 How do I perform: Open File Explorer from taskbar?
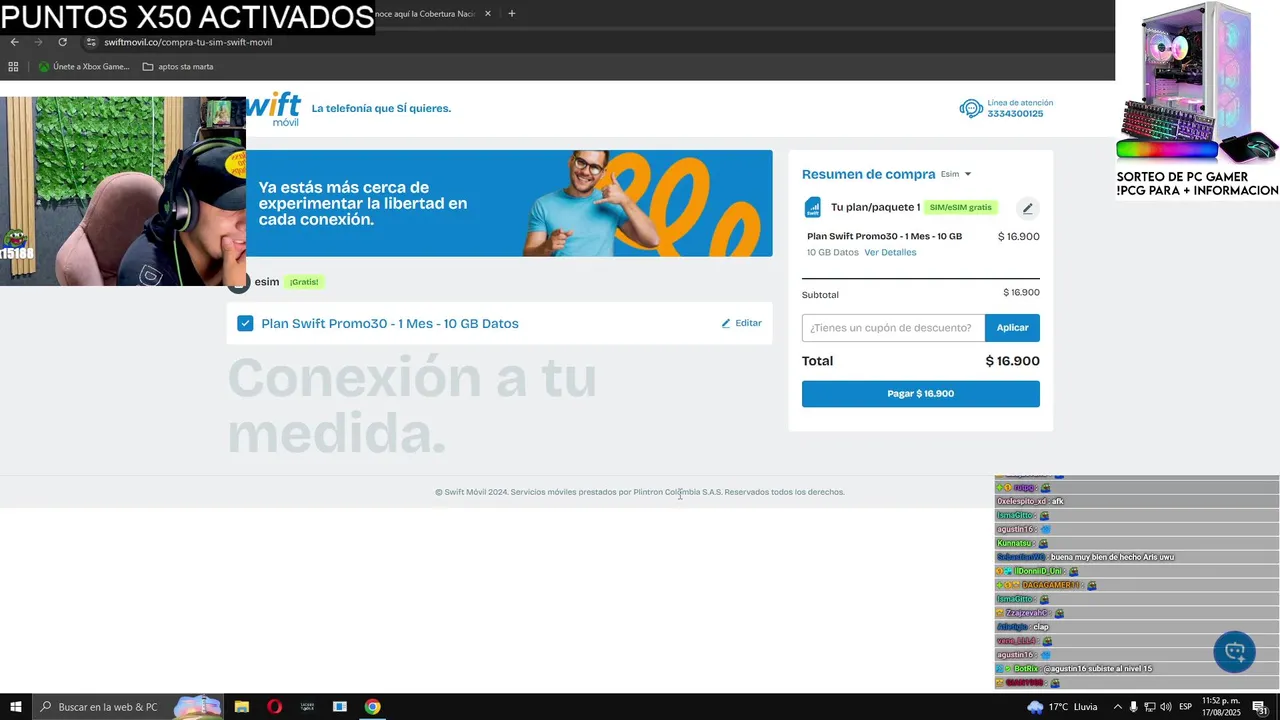241,707
